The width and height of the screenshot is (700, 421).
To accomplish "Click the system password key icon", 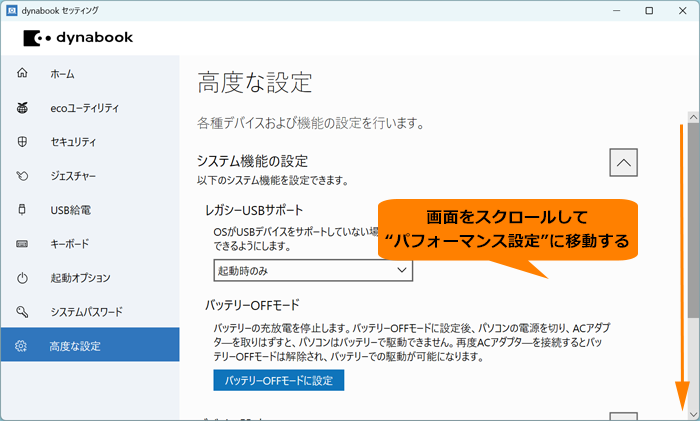I will click(x=22, y=312).
